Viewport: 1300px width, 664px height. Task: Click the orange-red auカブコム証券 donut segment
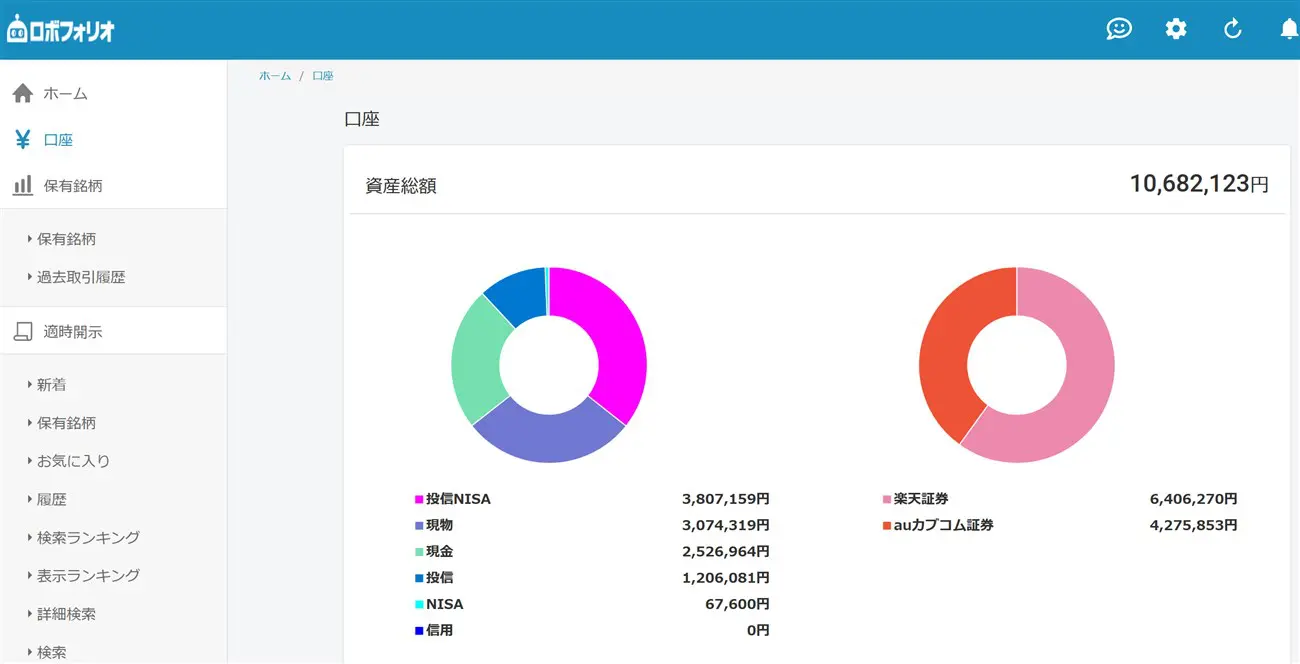(x=944, y=350)
